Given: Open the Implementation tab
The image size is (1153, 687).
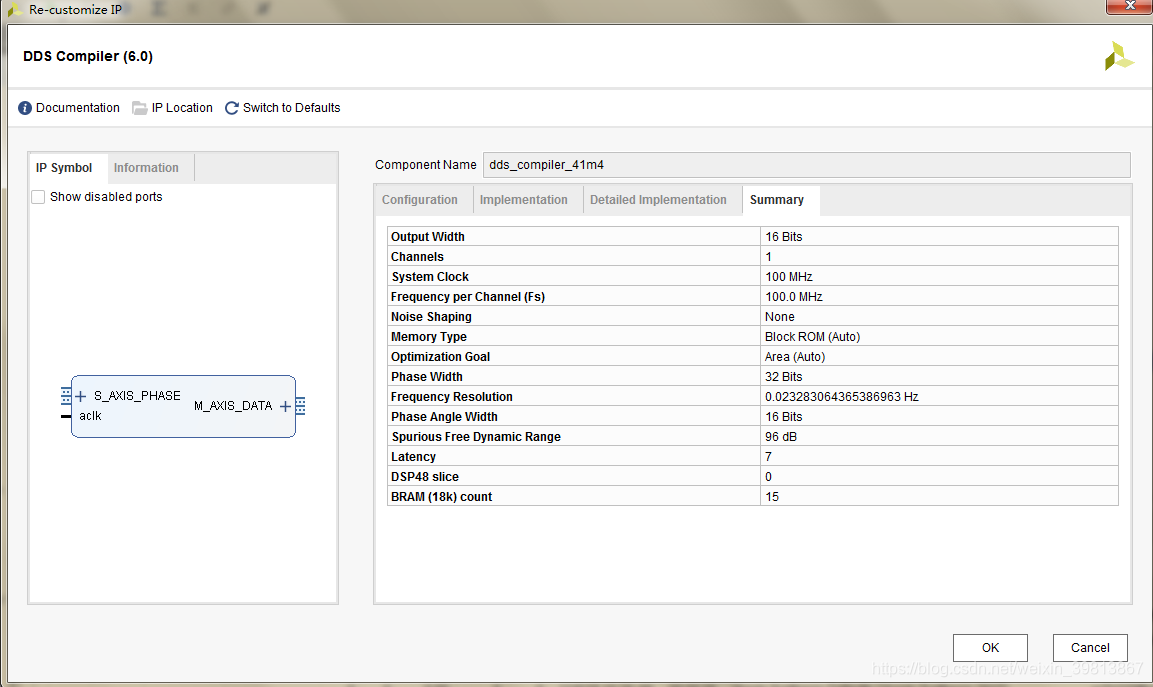Looking at the screenshot, I should pyautogui.click(x=524, y=200).
